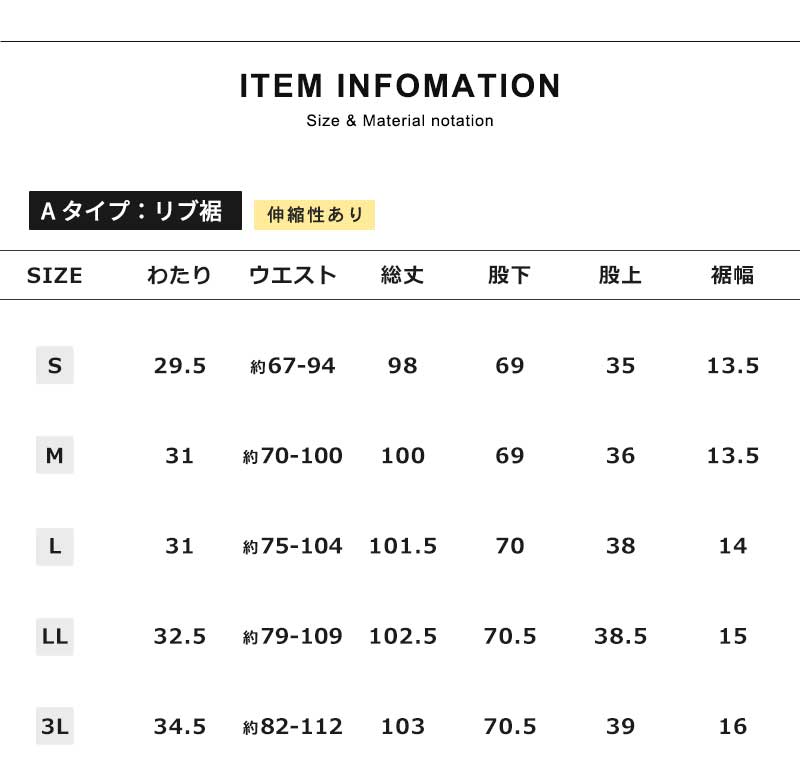Click the 約67-94 waist value for S
The height and width of the screenshot is (780, 800).
293,366
